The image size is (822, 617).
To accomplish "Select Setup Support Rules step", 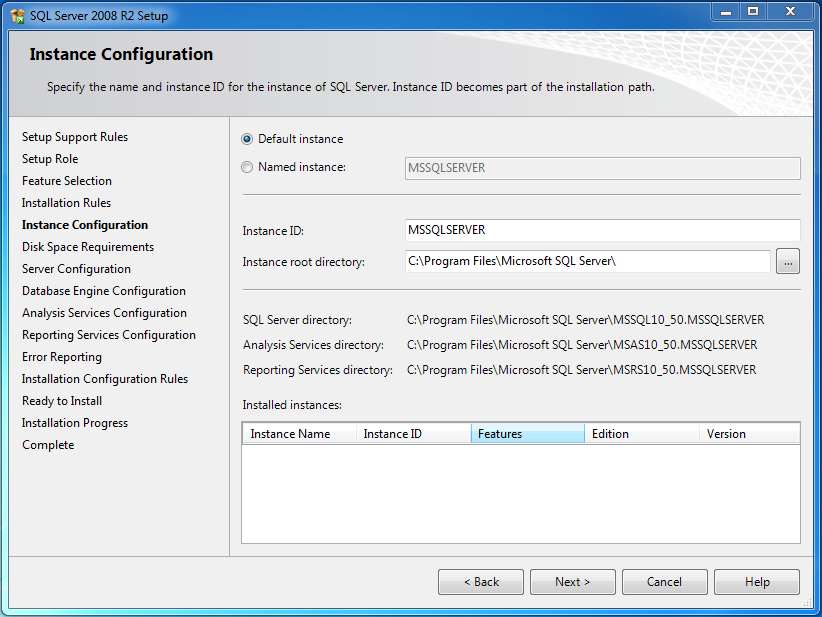I will 75,137.
